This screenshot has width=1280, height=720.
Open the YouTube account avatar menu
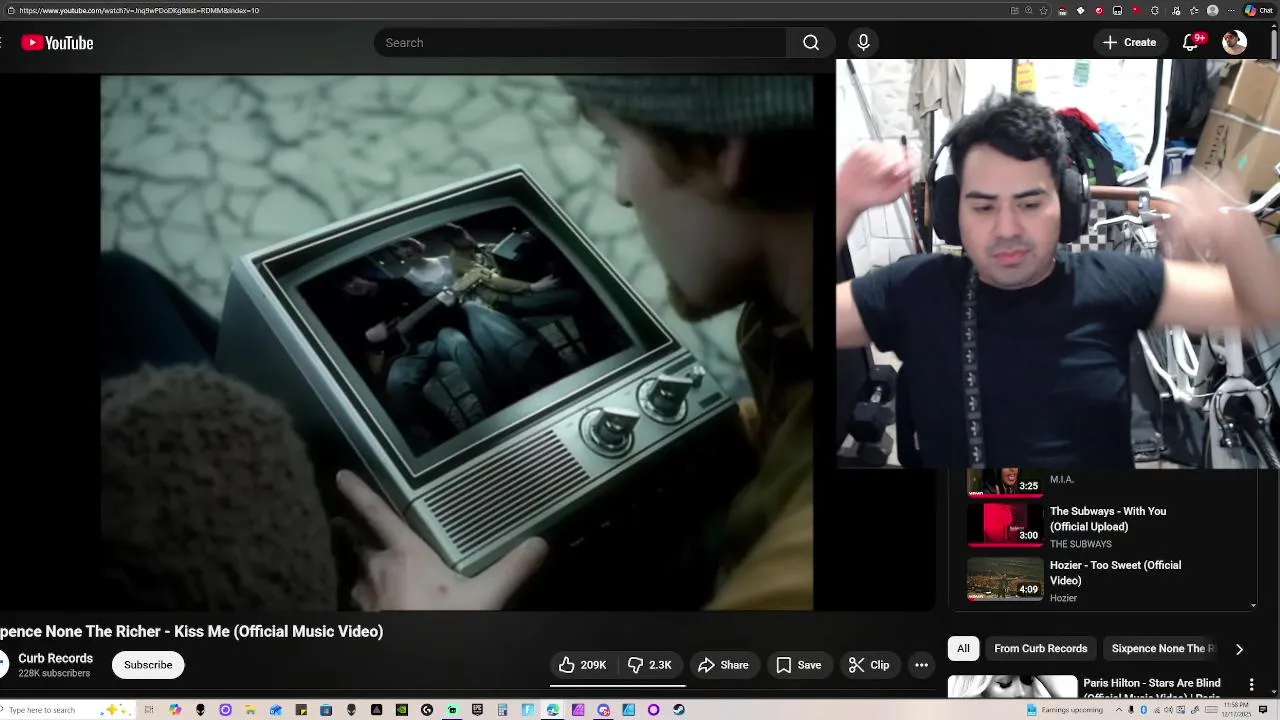(x=1234, y=42)
